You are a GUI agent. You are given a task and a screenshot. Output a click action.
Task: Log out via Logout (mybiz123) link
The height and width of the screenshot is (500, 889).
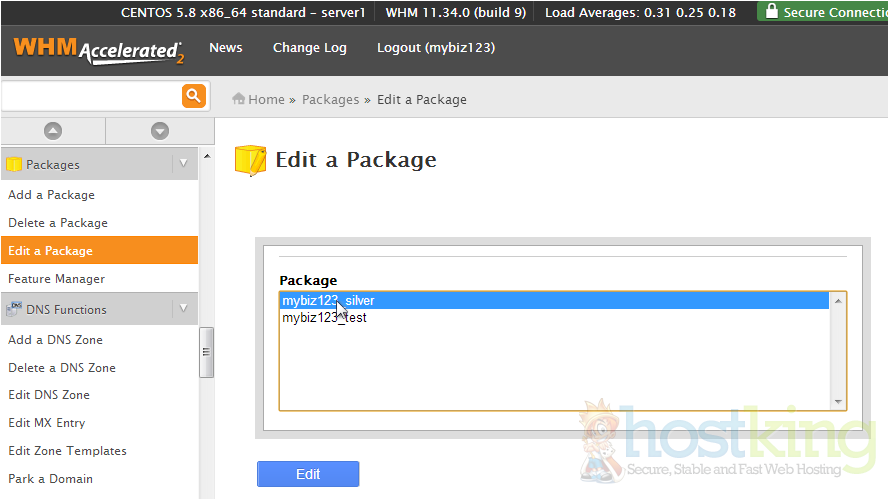pyautogui.click(x=435, y=48)
